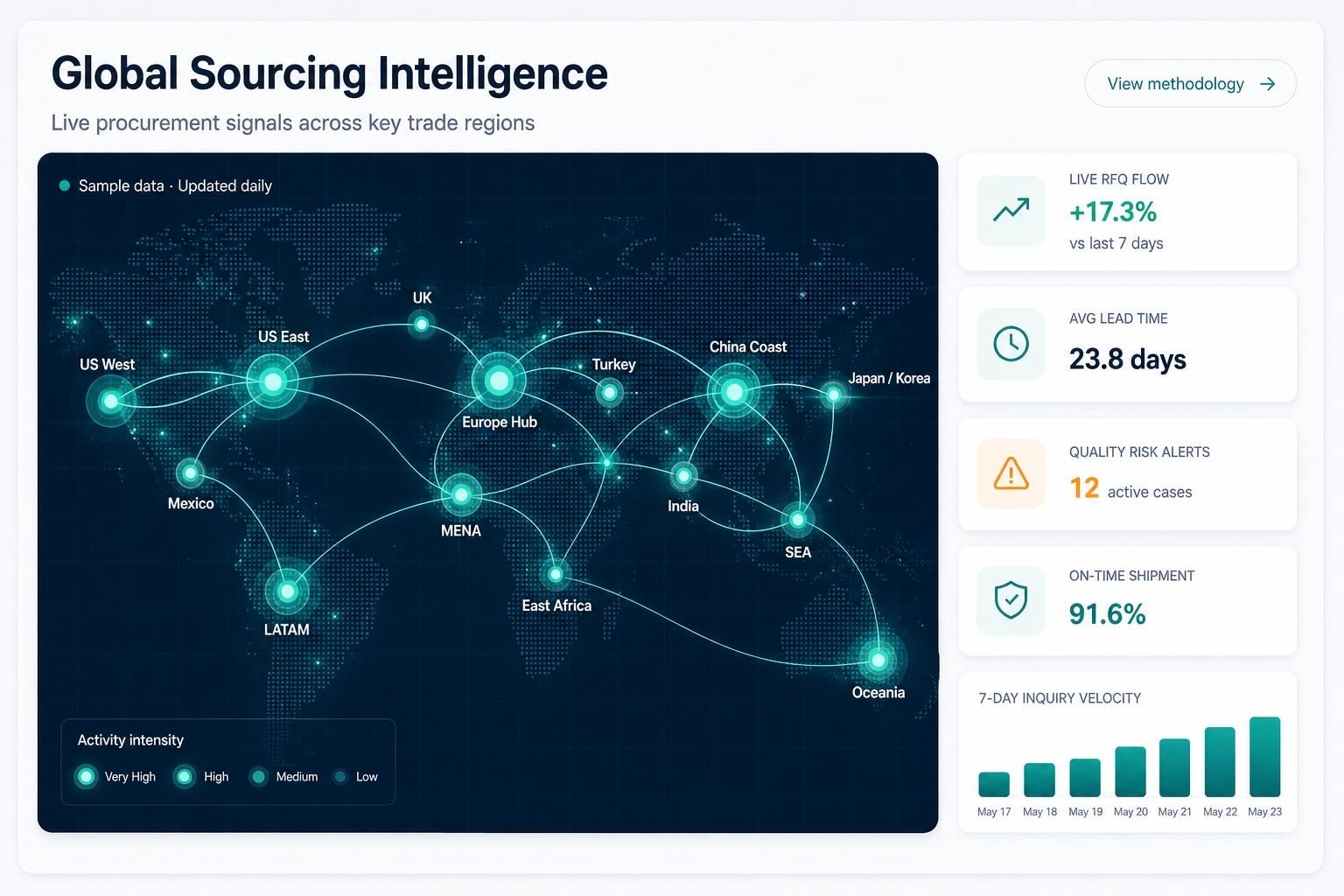The width and height of the screenshot is (1344, 896).
Task: Select the US East map node
Action: point(273,381)
